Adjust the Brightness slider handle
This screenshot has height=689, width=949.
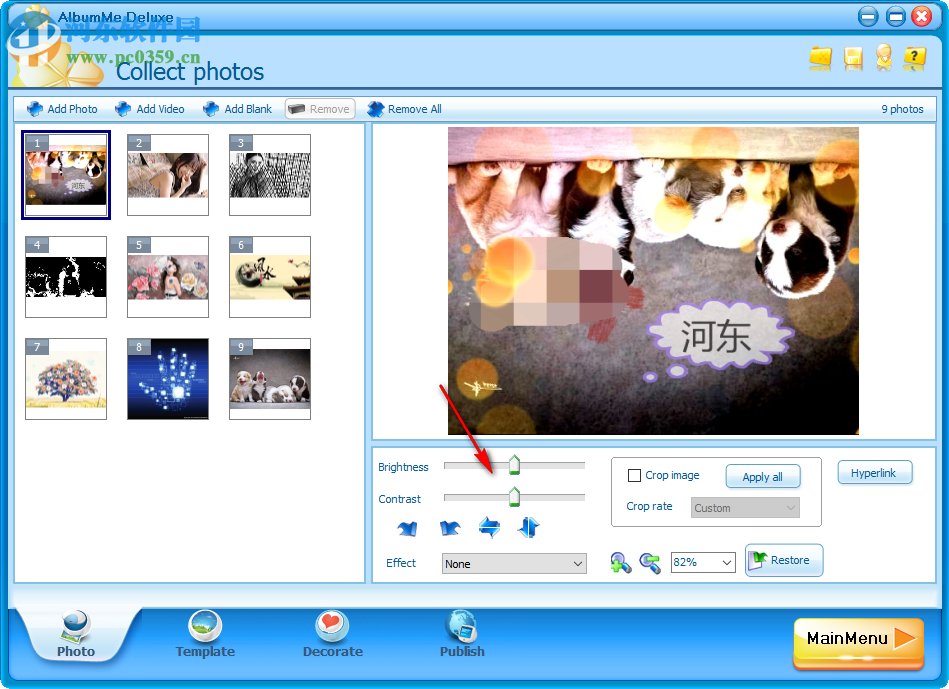pyautogui.click(x=514, y=464)
